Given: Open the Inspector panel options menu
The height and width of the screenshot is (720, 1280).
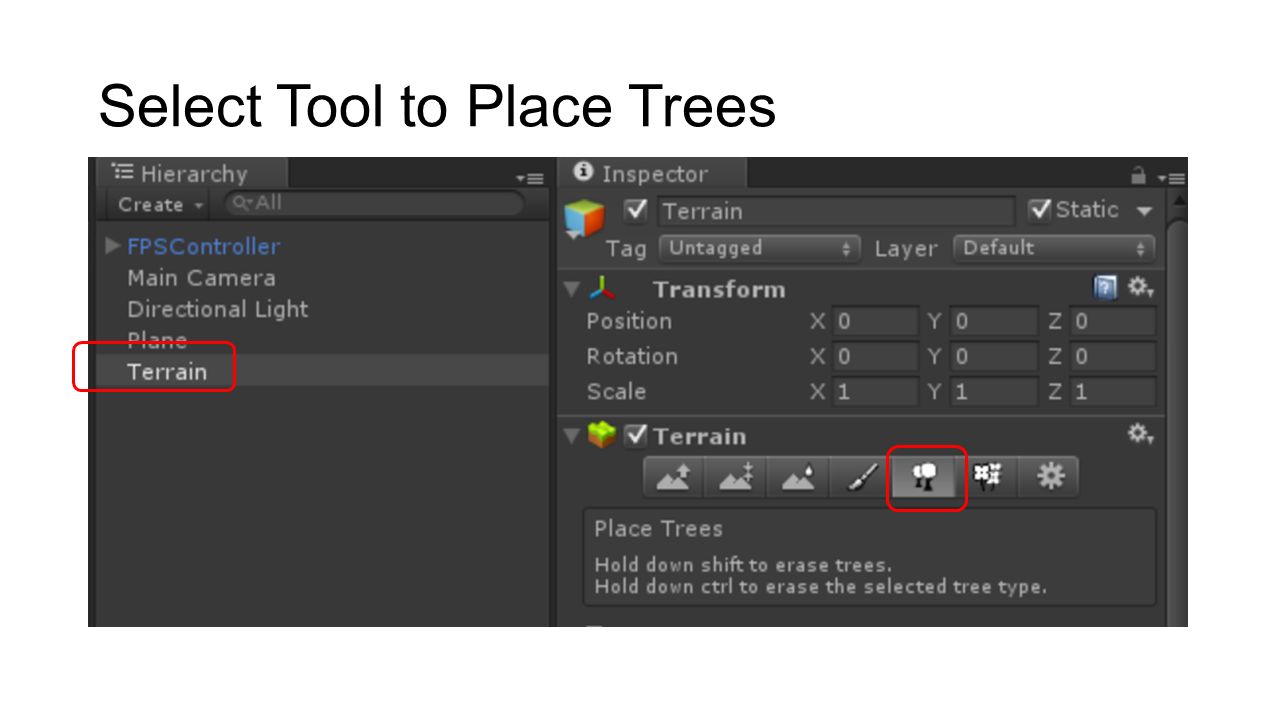Looking at the screenshot, I should (1170, 178).
